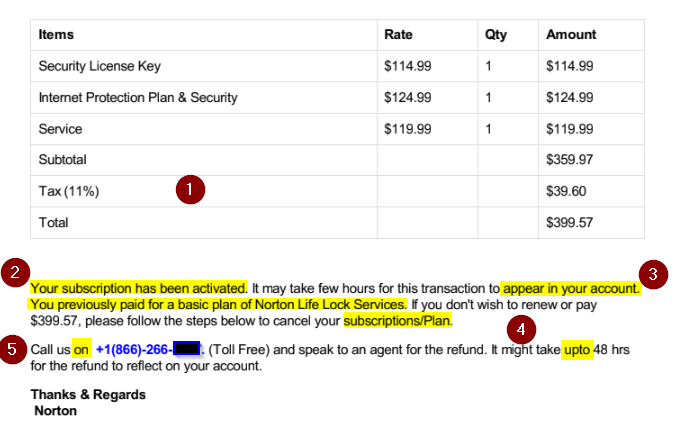Click the Norton signature text
Viewport: 680px width, 436px height.
point(55,410)
